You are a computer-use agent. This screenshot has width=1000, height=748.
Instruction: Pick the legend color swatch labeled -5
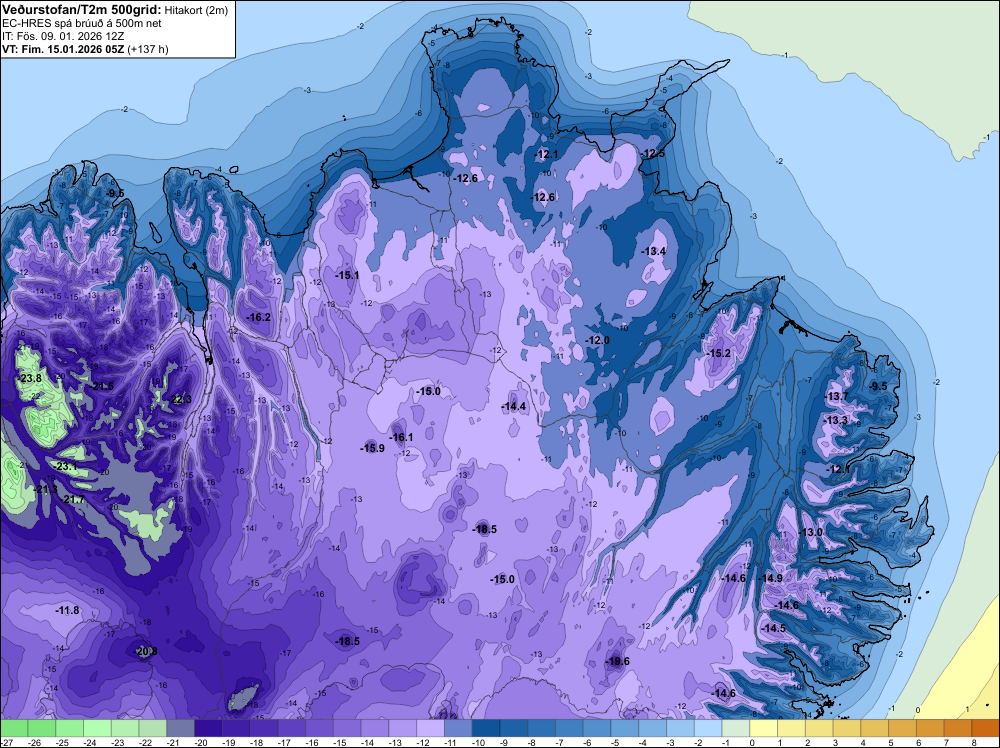(624, 728)
